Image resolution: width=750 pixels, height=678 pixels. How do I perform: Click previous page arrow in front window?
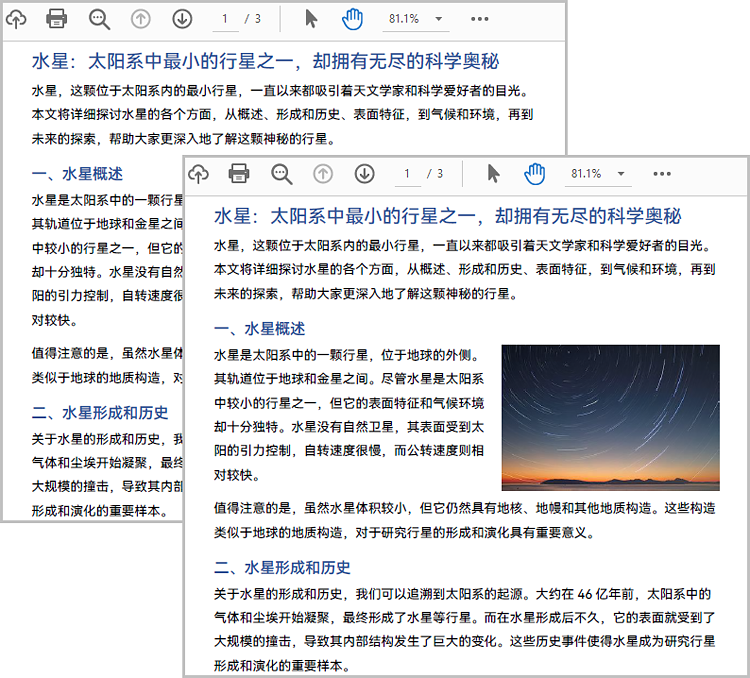pyautogui.click(x=323, y=174)
